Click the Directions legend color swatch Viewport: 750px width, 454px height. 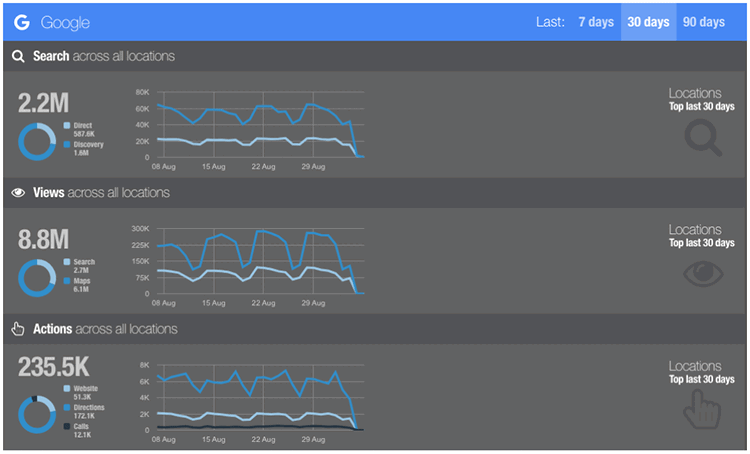click(x=67, y=407)
